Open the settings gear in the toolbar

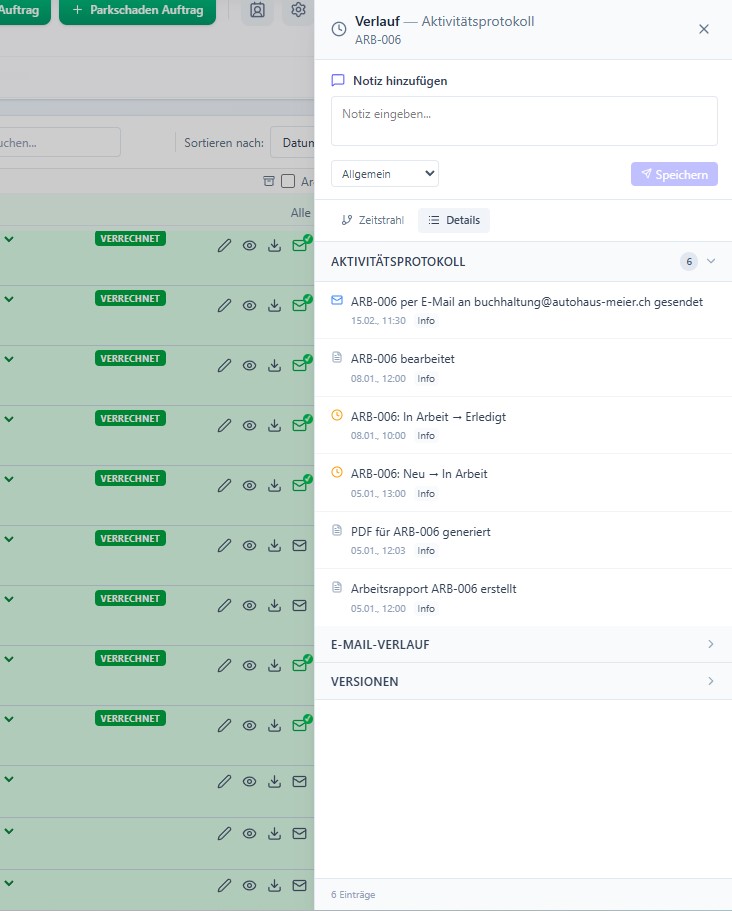tap(299, 10)
